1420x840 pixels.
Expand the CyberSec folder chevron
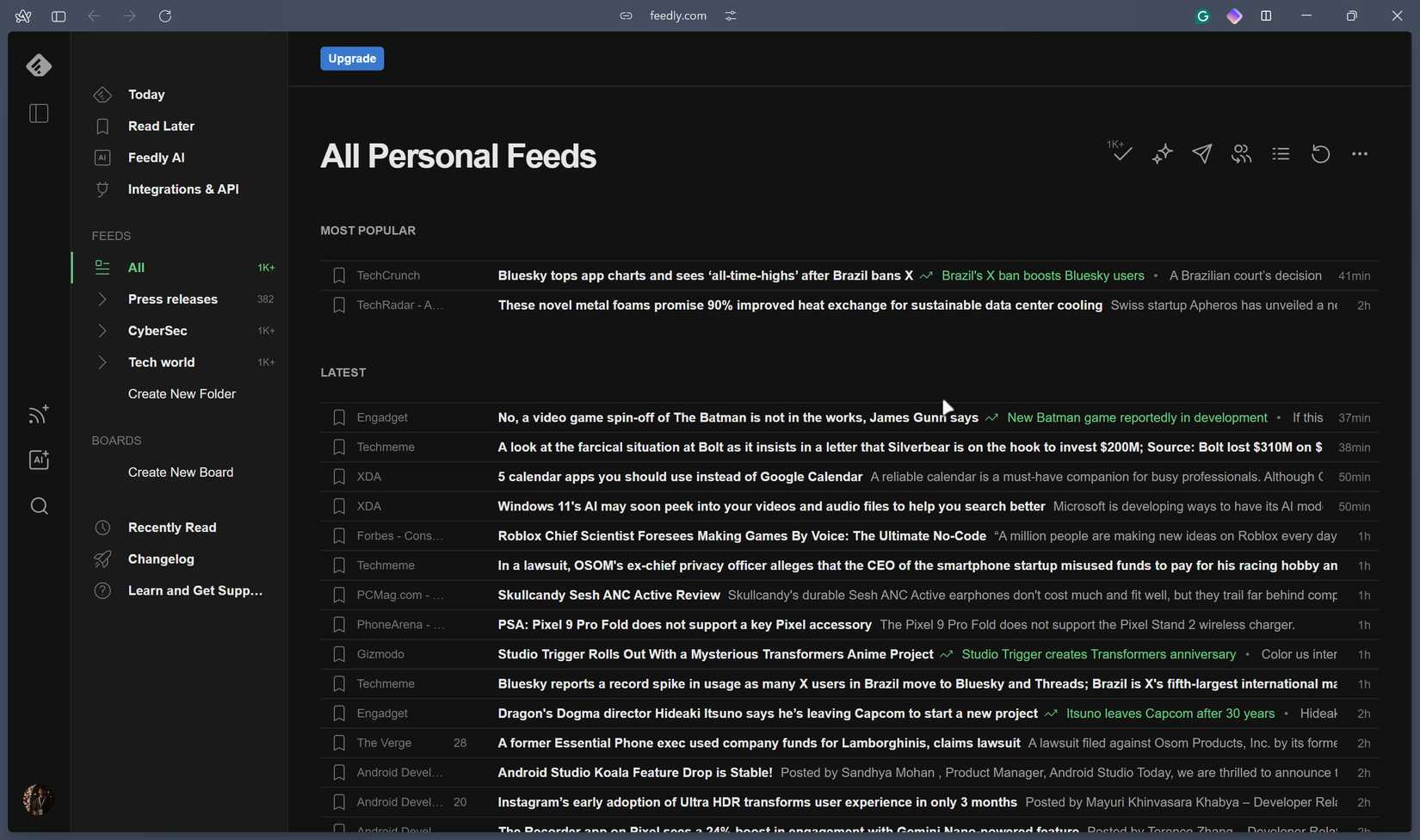coord(102,330)
